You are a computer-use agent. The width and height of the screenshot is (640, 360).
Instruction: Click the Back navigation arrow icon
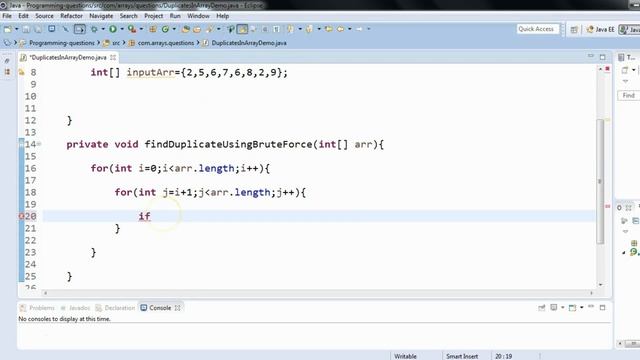(340, 29)
